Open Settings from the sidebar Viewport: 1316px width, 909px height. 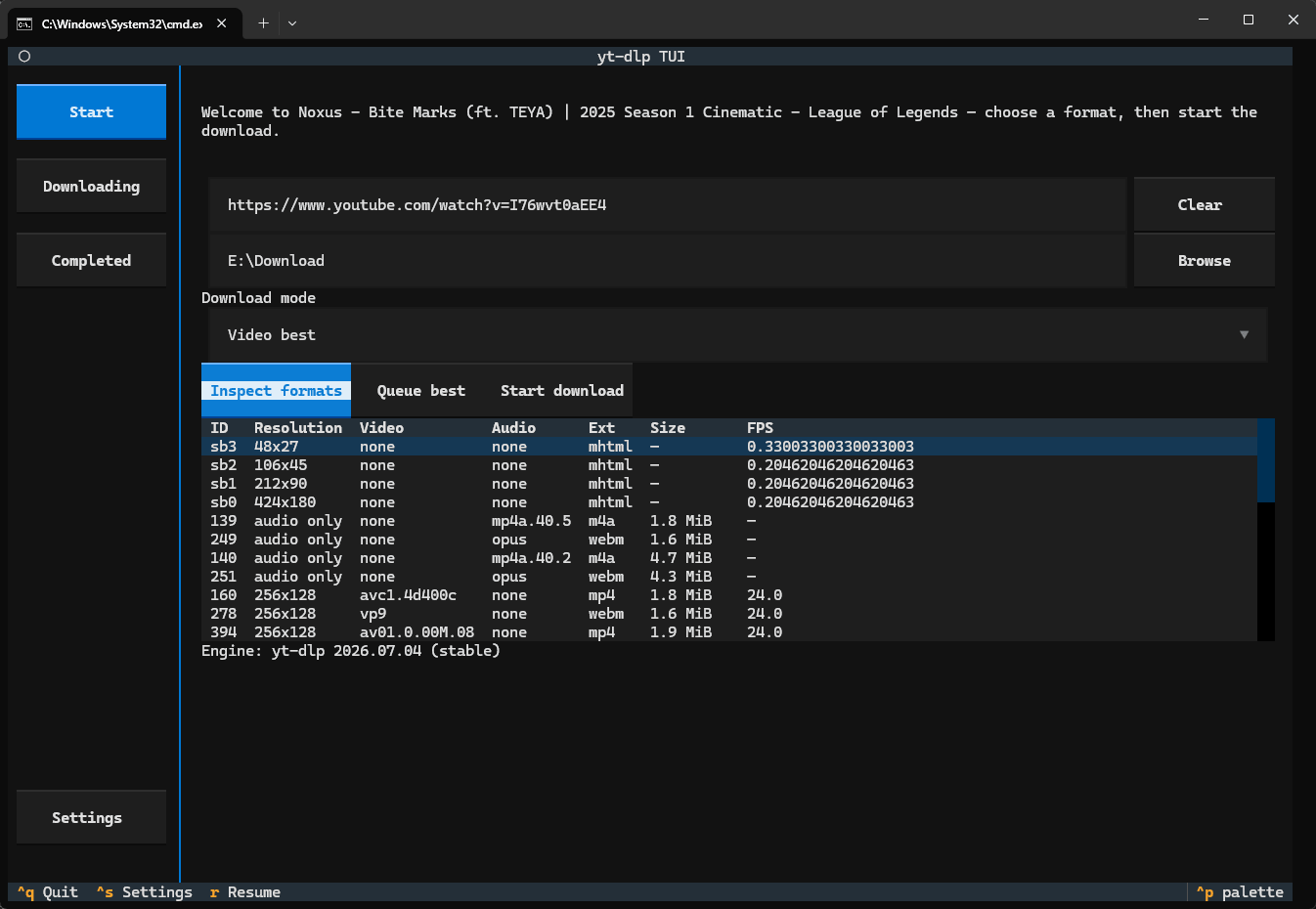pyautogui.click(x=91, y=818)
